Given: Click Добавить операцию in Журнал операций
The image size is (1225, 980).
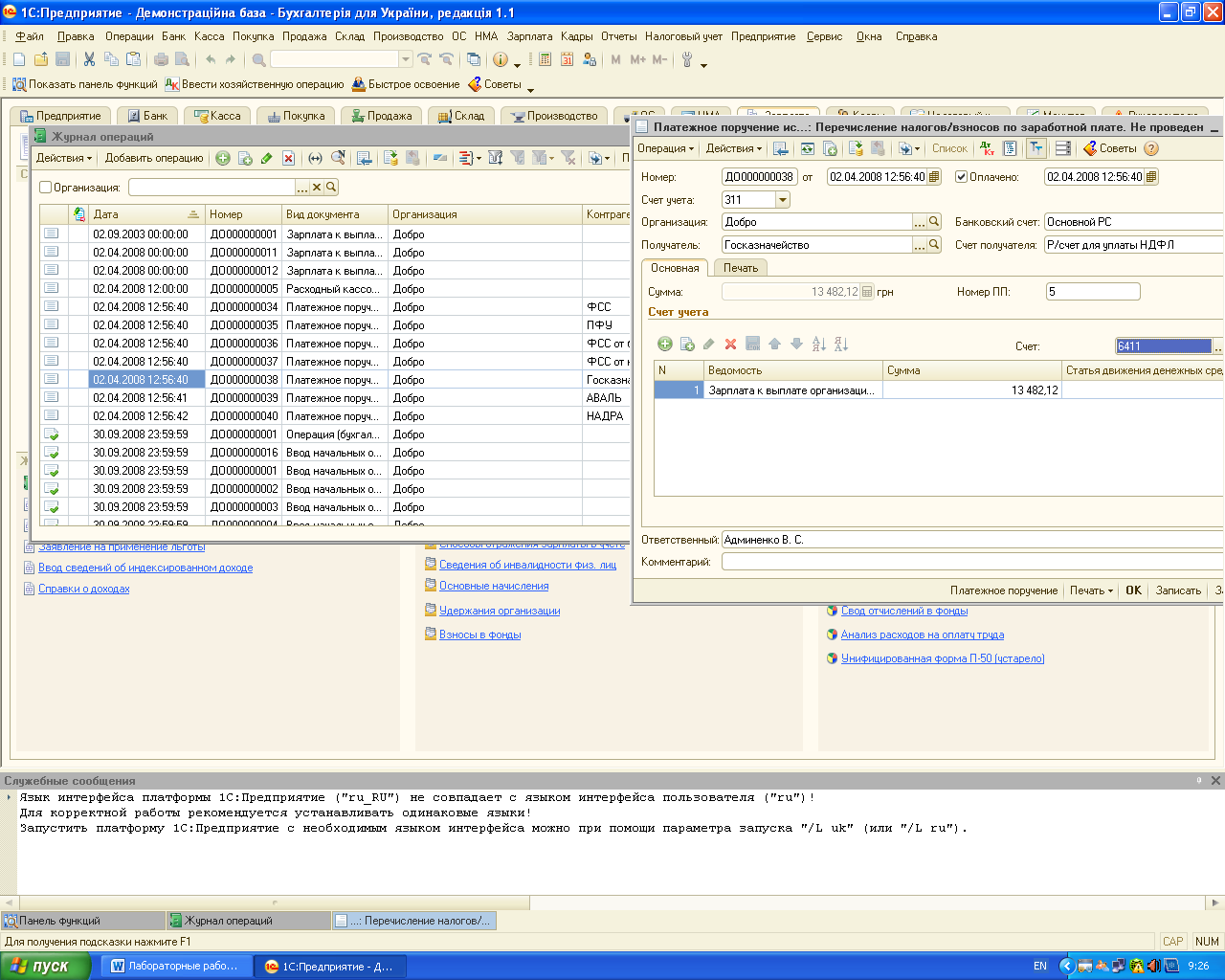Looking at the screenshot, I should pos(154,158).
